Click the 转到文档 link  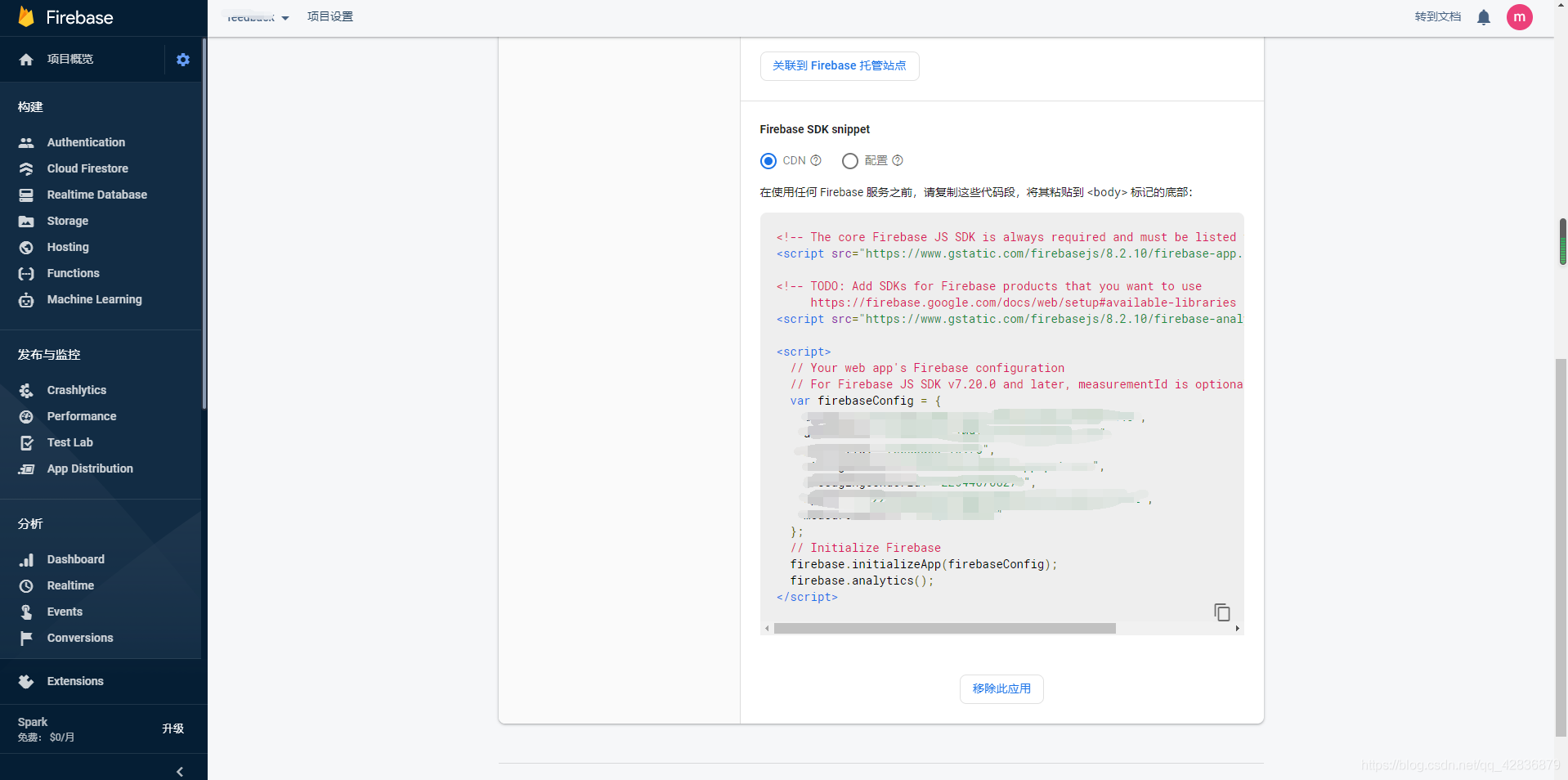[x=1437, y=16]
